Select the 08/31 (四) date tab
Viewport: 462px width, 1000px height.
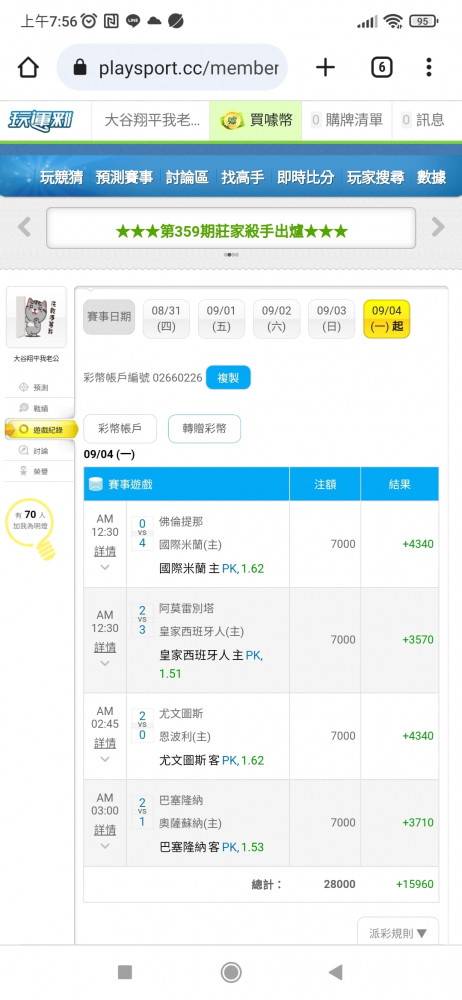[167, 320]
